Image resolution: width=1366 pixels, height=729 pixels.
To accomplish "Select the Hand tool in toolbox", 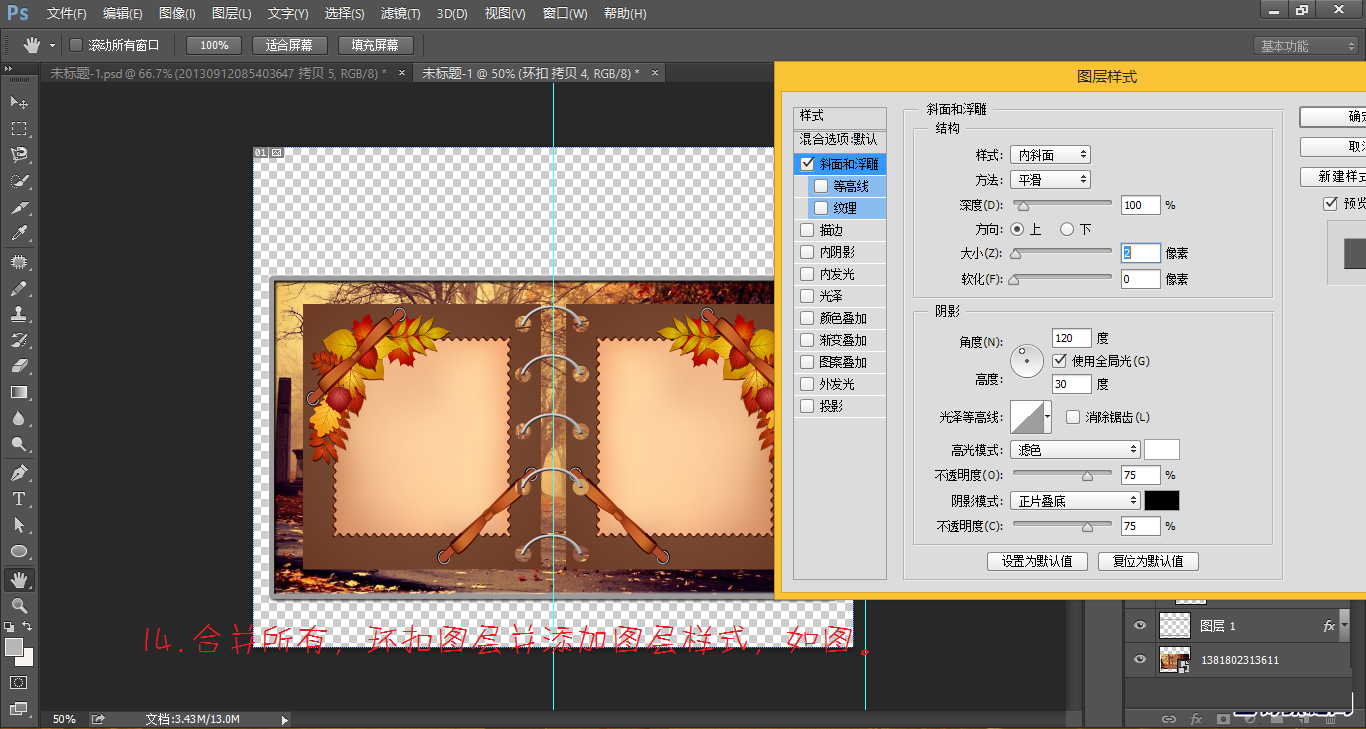I will pos(19,579).
